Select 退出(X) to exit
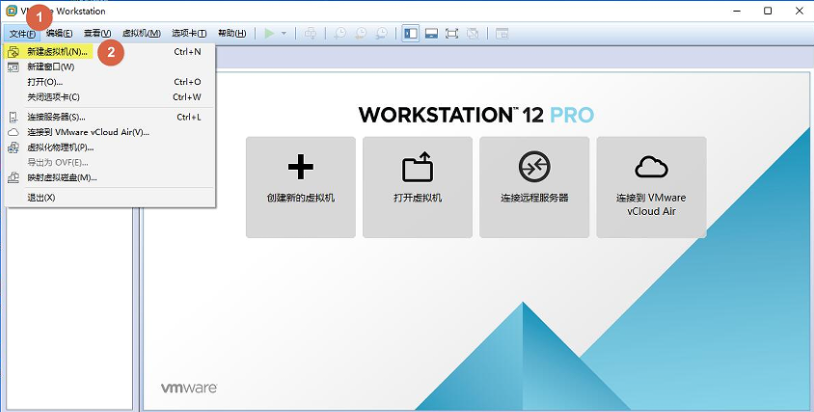This screenshot has width=814, height=412. coord(110,198)
